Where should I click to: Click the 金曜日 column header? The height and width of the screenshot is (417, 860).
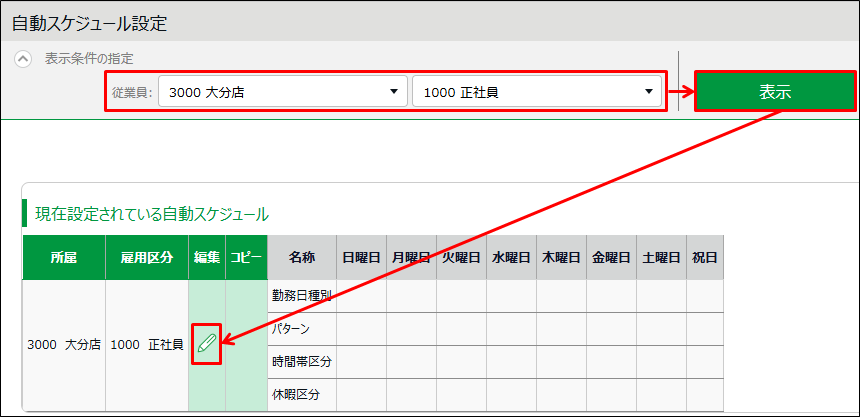(611, 257)
